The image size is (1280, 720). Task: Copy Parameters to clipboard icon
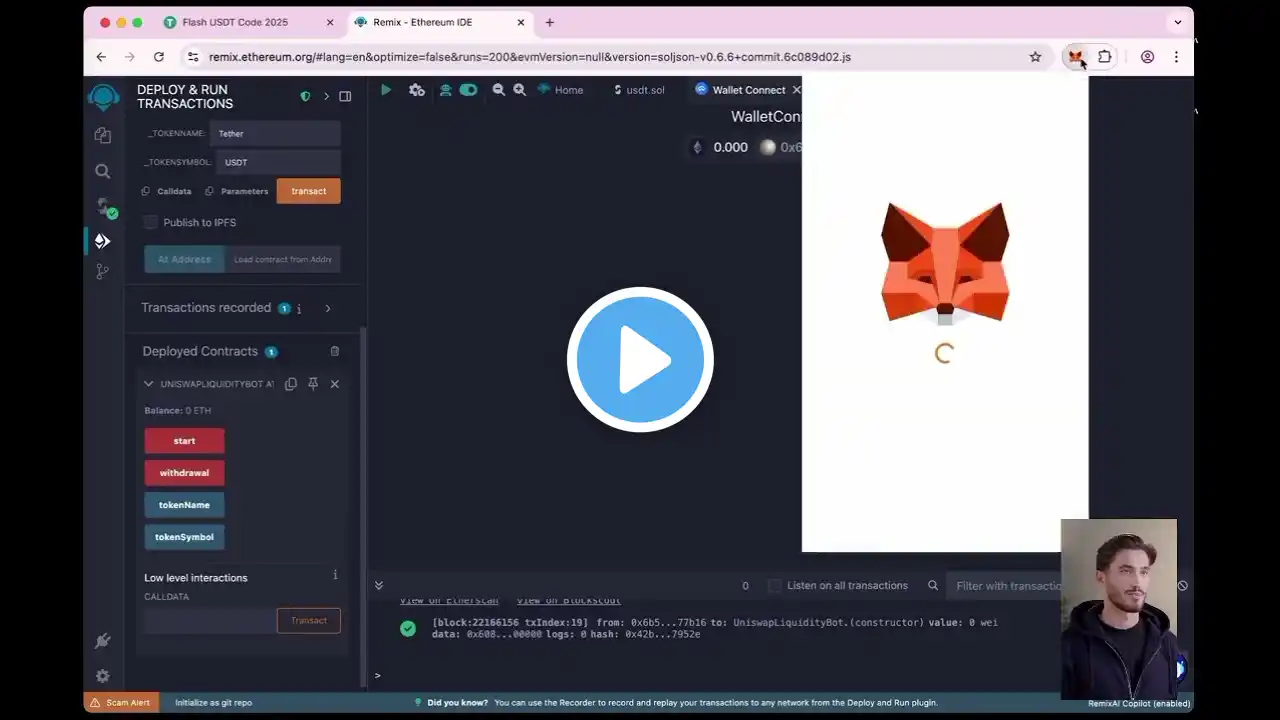[x=209, y=191]
